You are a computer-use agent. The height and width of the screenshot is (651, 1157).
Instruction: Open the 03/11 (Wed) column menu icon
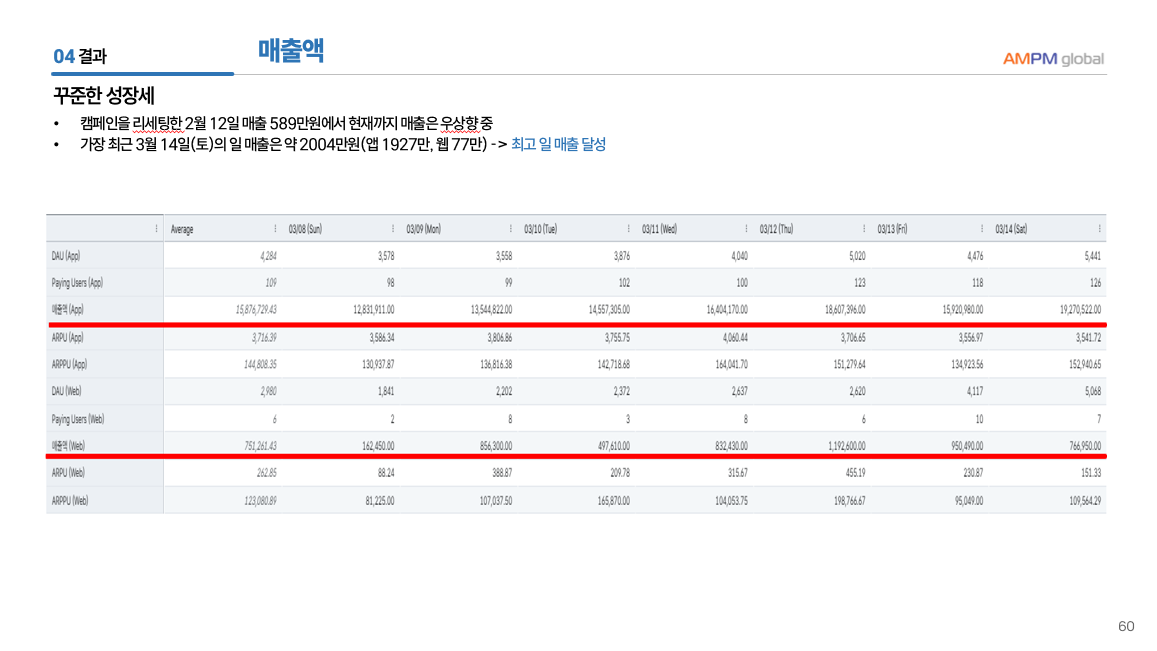[747, 229]
